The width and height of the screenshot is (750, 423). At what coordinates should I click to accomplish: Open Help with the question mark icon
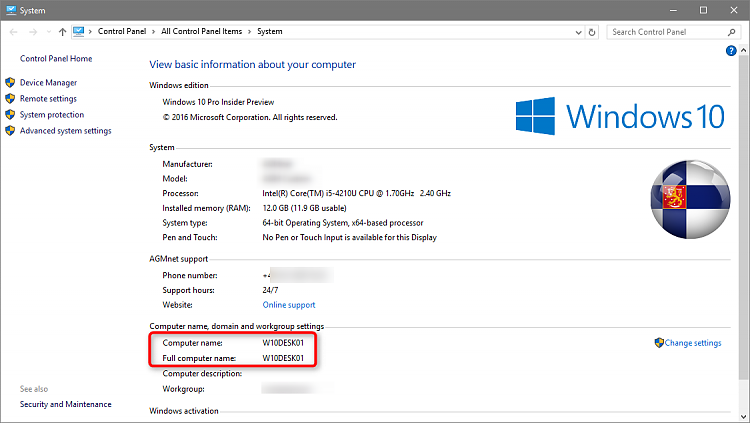(x=731, y=50)
